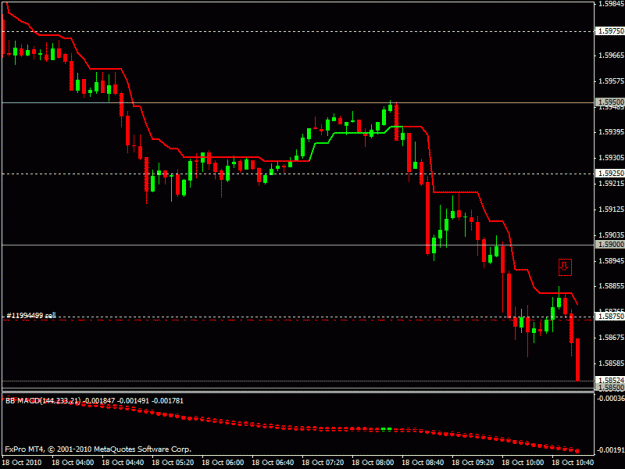Click the '18 Oct 10:40' time label
This screenshot has width=625, height=469.
tap(573, 462)
